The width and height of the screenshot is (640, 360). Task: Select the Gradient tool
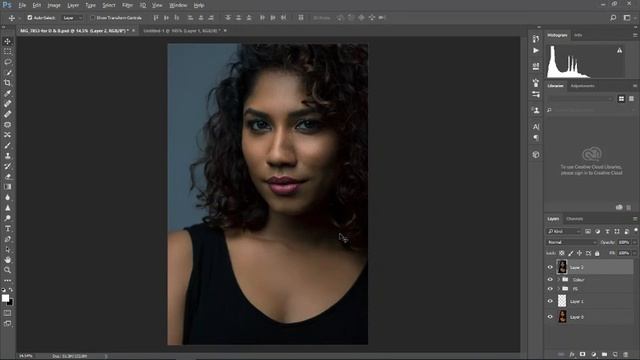coord(7,187)
